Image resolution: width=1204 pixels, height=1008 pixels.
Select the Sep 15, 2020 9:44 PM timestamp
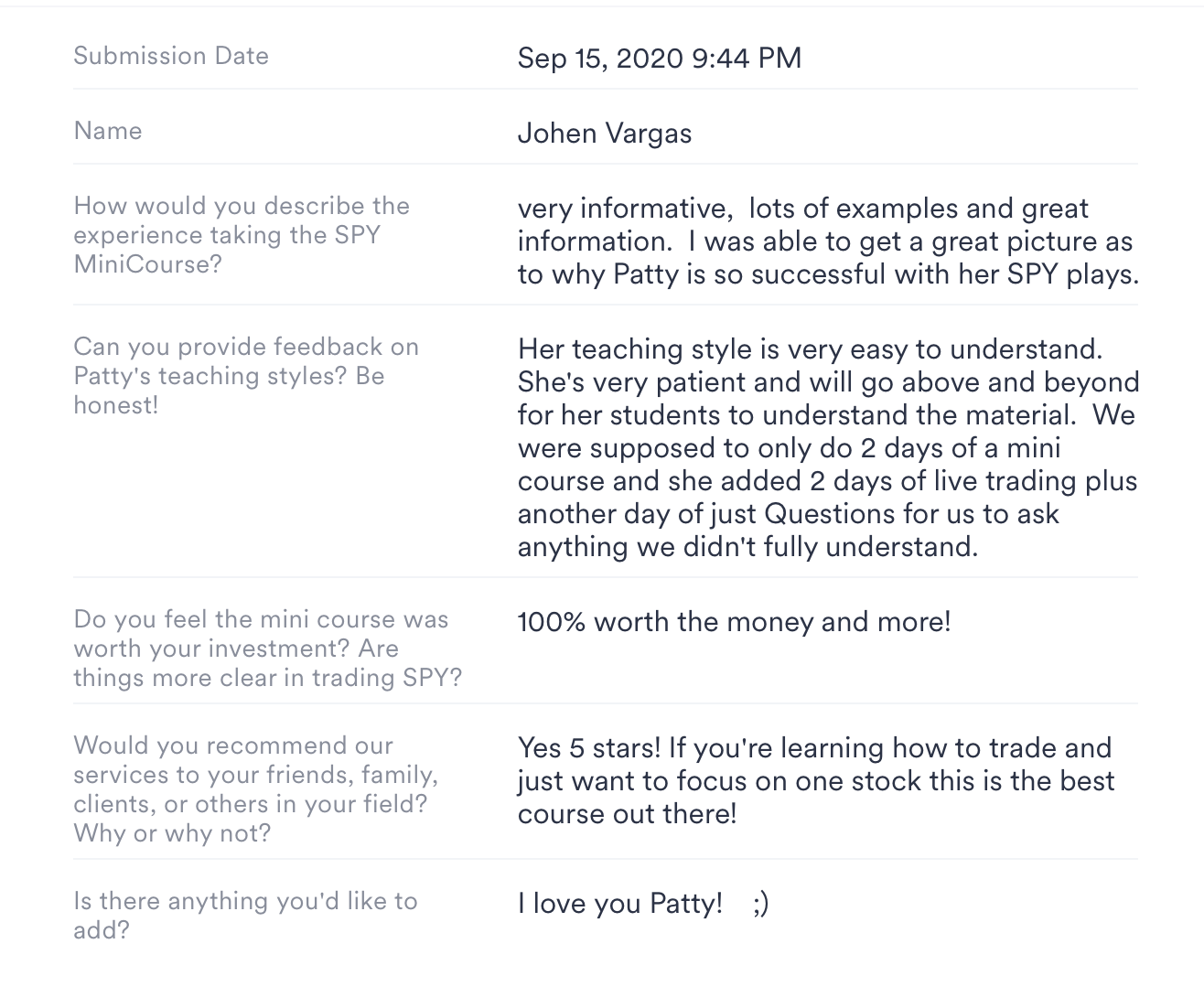tap(659, 59)
